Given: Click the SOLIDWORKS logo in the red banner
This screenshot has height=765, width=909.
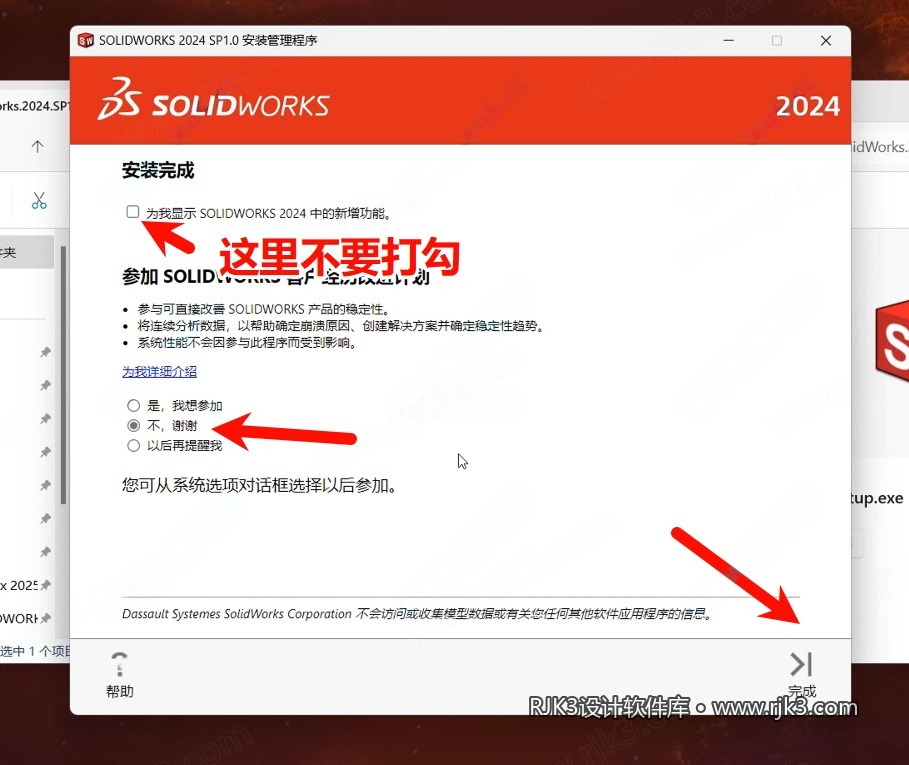Looking at the screenshot, I should coord(213,100).
